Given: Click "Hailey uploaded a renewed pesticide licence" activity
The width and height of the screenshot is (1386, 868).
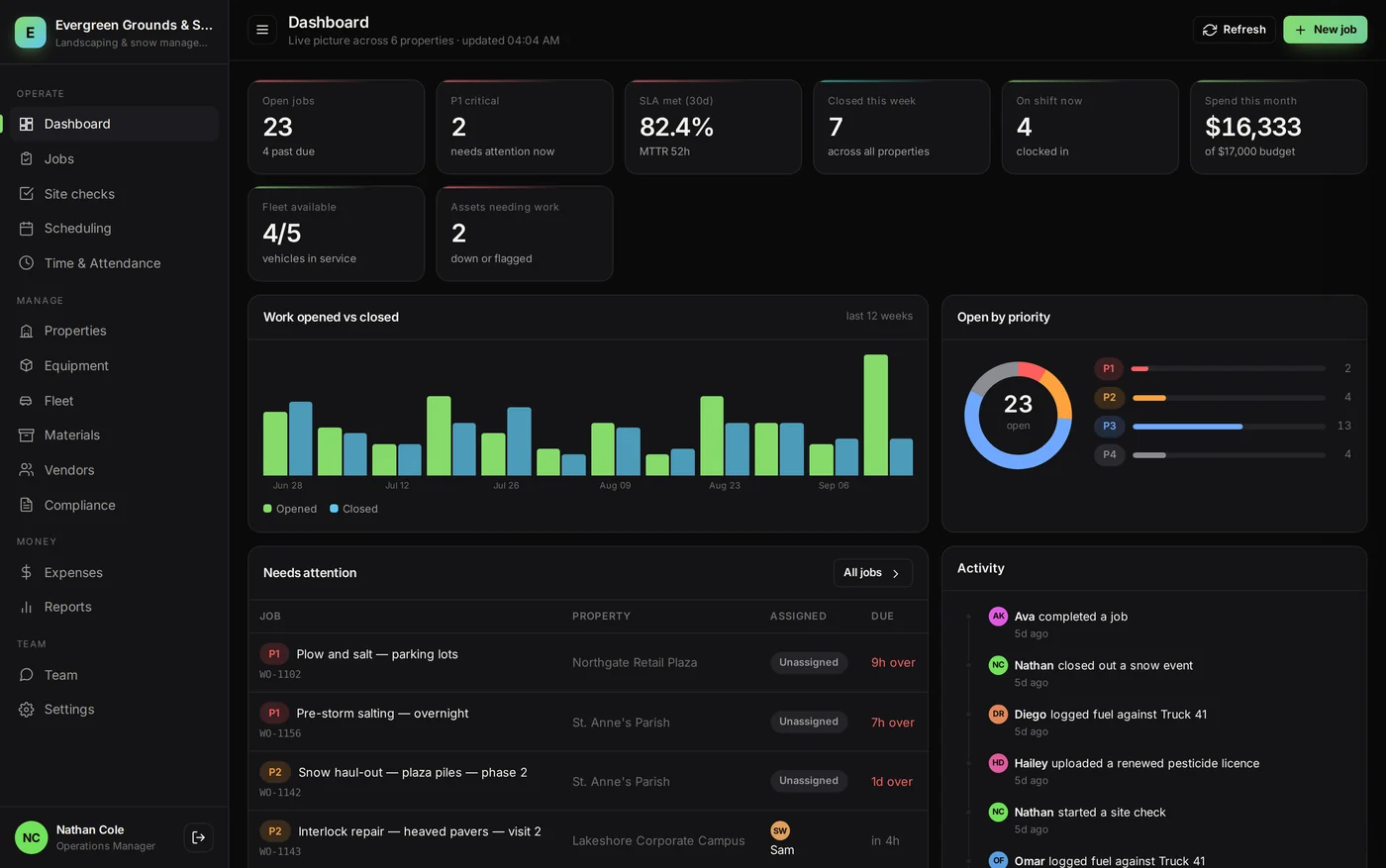Looking at the screenshot, I should 1137,763.
